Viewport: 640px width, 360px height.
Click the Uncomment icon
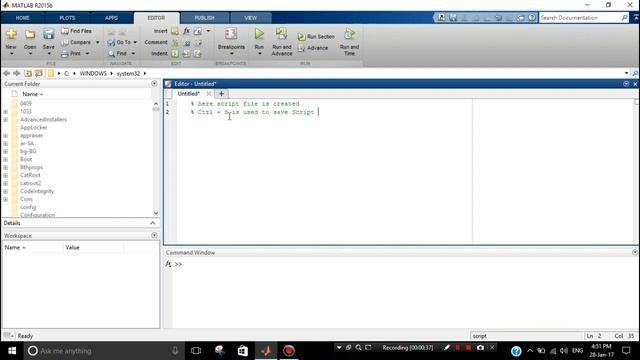187,42
